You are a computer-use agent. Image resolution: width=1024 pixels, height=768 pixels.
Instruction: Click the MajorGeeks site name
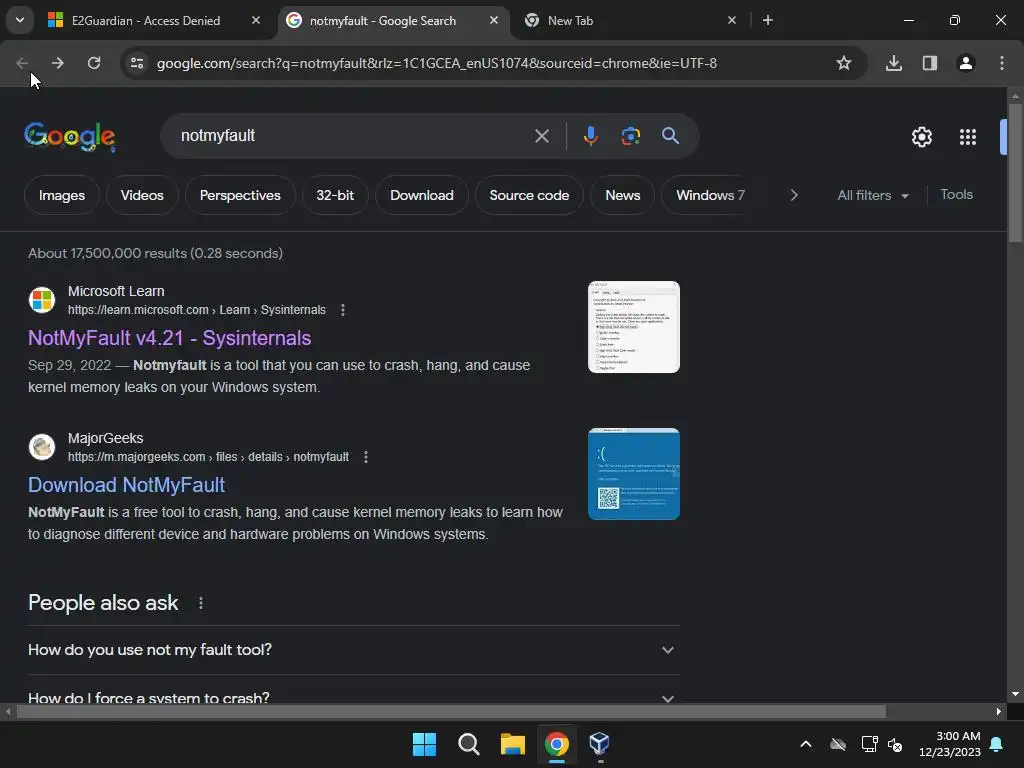105,438
